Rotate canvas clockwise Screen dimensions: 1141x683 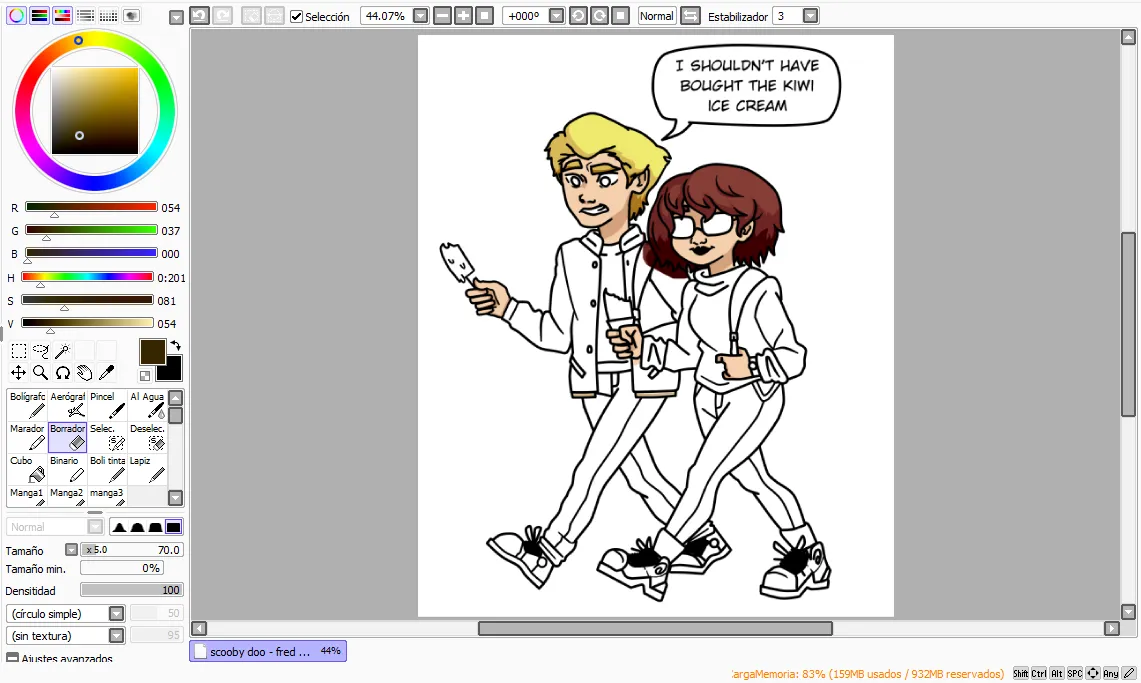(599, 16)
